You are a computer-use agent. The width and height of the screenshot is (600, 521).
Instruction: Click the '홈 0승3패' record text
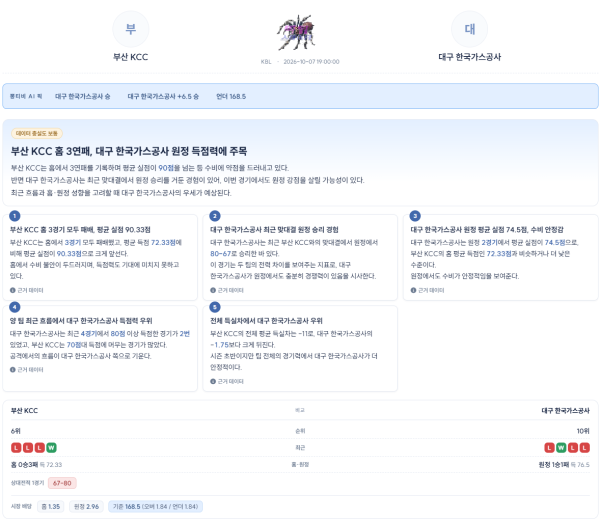[24, 465]
